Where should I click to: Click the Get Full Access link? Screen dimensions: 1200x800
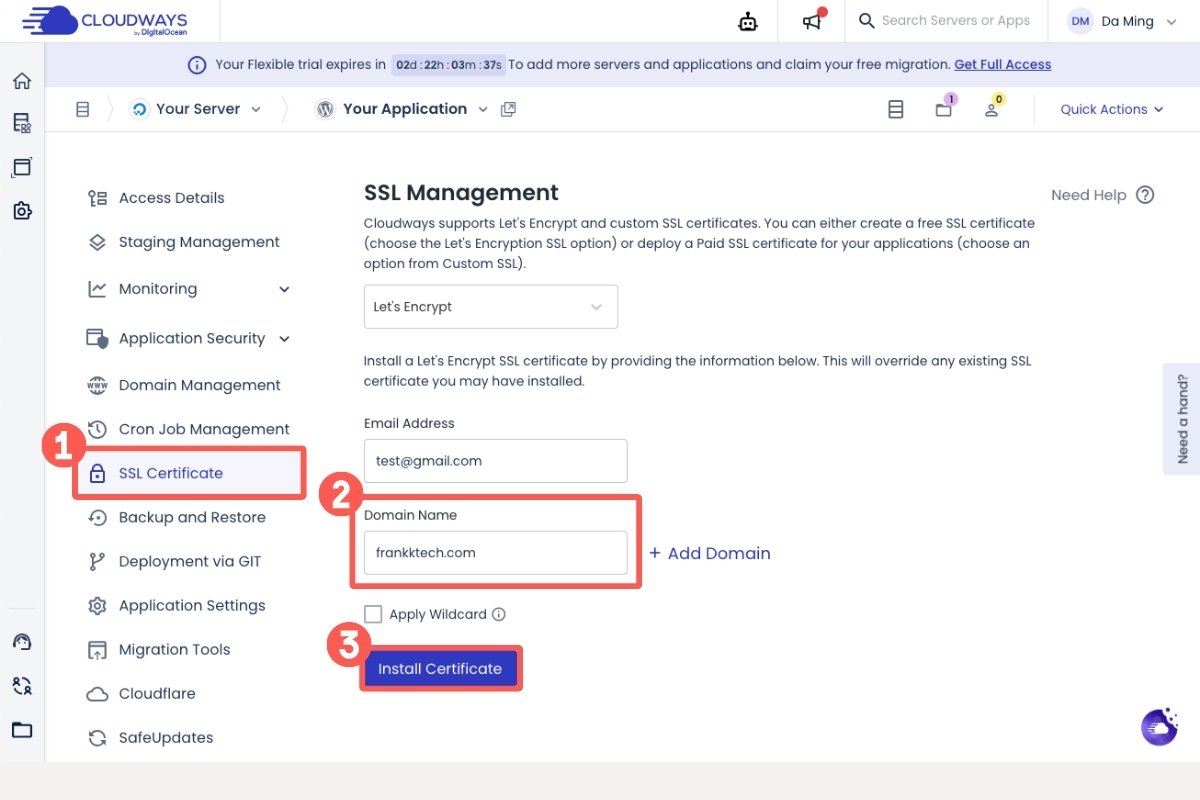tap(1003, 64)
